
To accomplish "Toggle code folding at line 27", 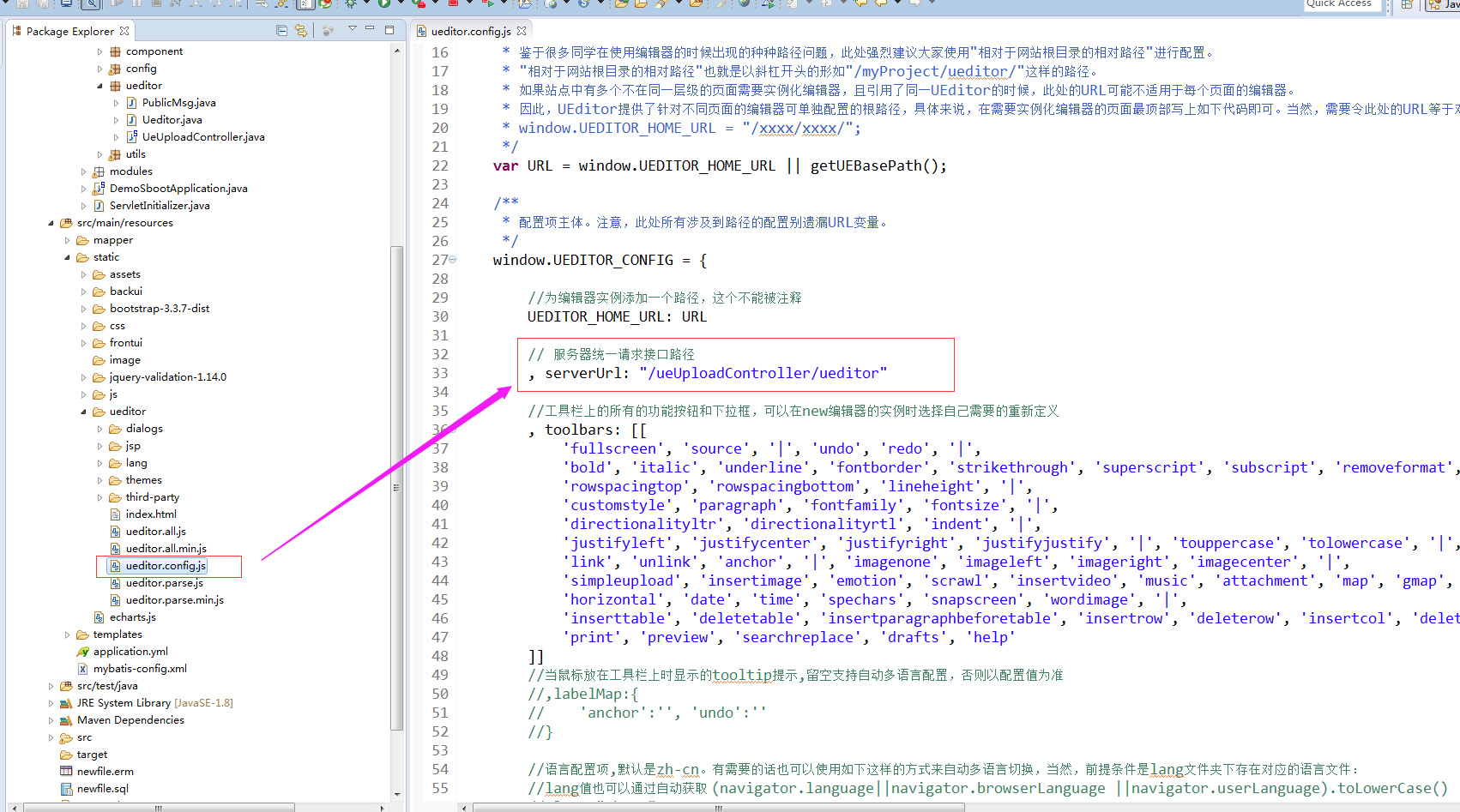I will tap(453, 260).
